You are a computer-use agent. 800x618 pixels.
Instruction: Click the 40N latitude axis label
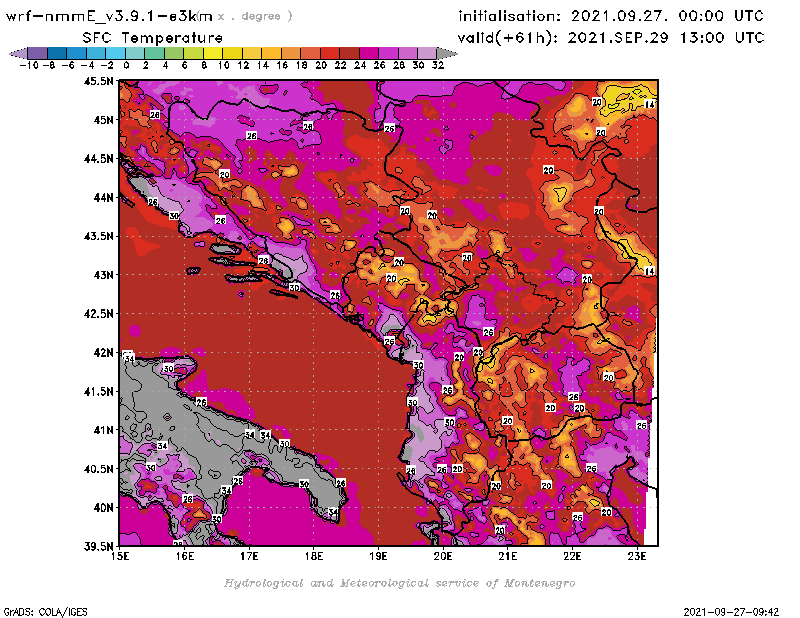[x=104, y=508]
